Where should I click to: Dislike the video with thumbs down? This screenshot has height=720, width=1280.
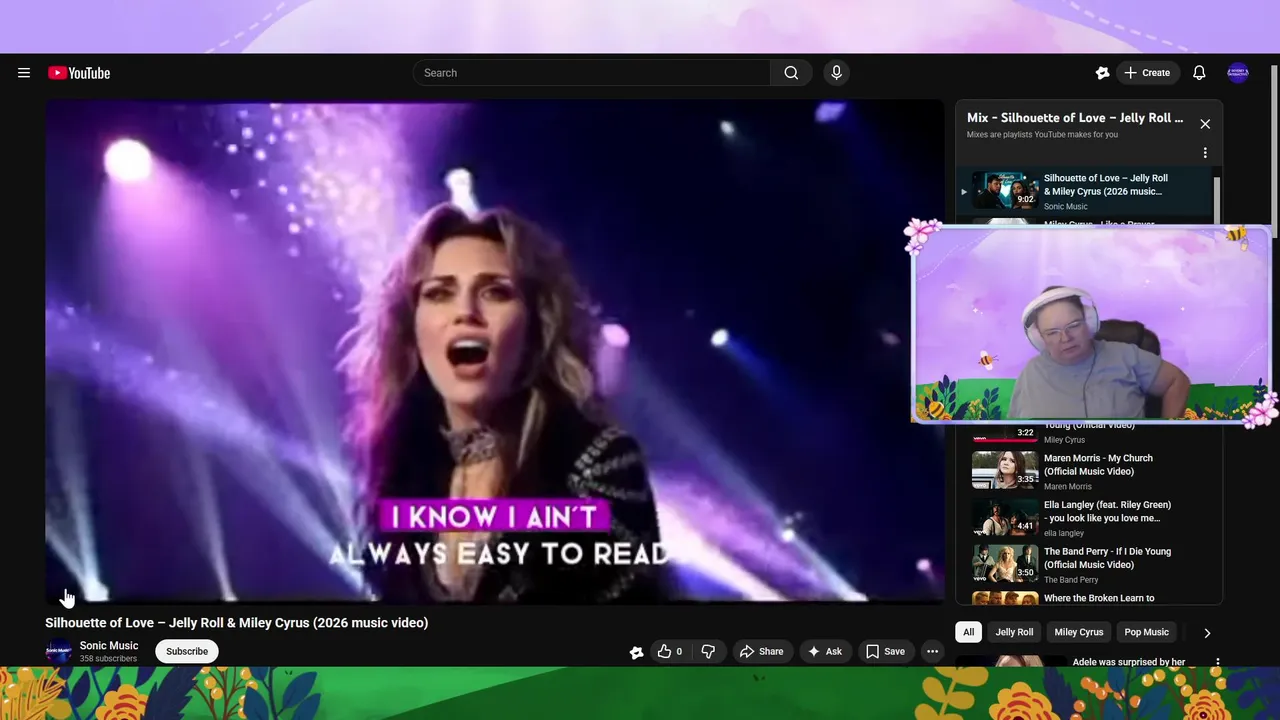click(x=708, y=651)
